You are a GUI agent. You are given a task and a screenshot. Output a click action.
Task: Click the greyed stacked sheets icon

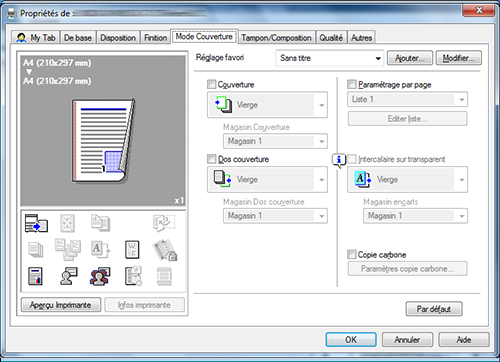pyautogui.click(x=36, y=250)
